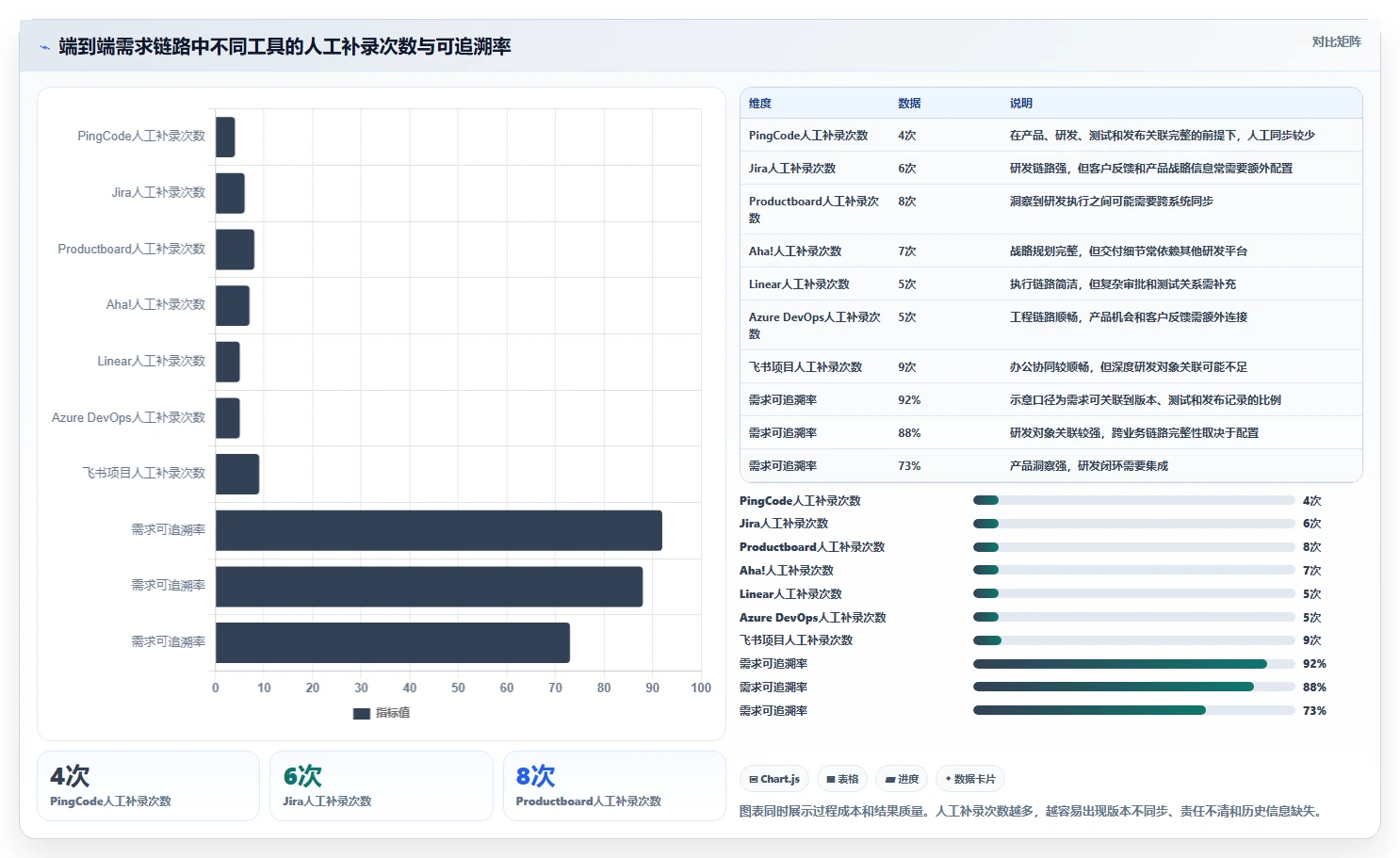Image resolution: width=1400 pixels, height=858 pixels.
Task: Select the 6次 Jira summary card
Action: click(x=382, y=785)
